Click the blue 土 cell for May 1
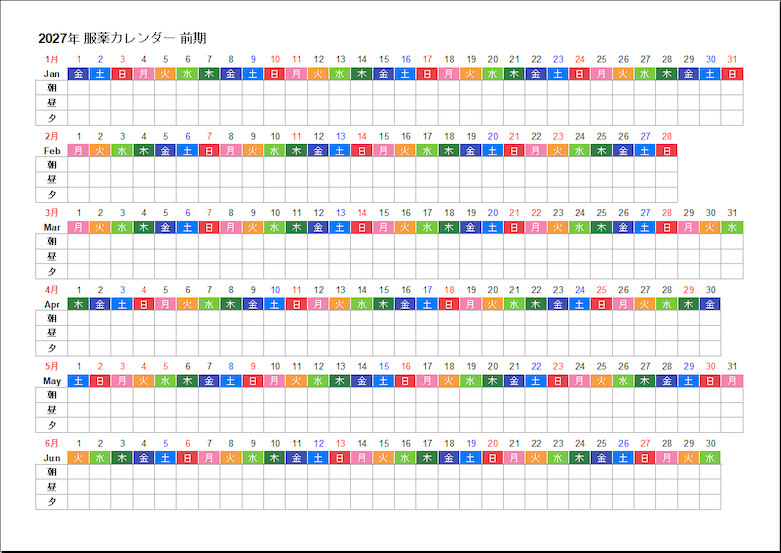Screen dimensions: 781x553 tap(78, 381)
